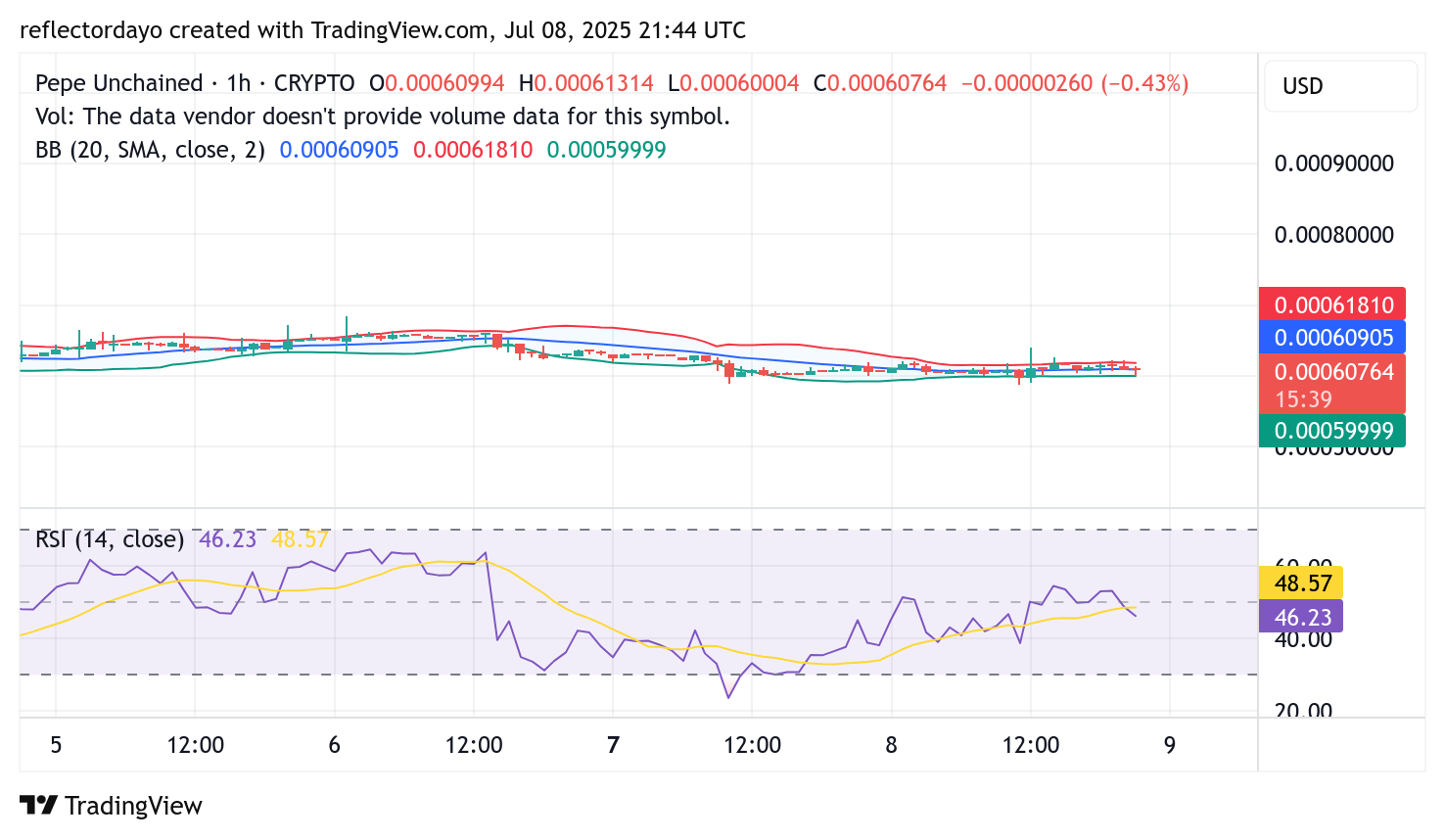Click the date label 6 on time axis
The image size is (1445, 840).
click(334, 745)
